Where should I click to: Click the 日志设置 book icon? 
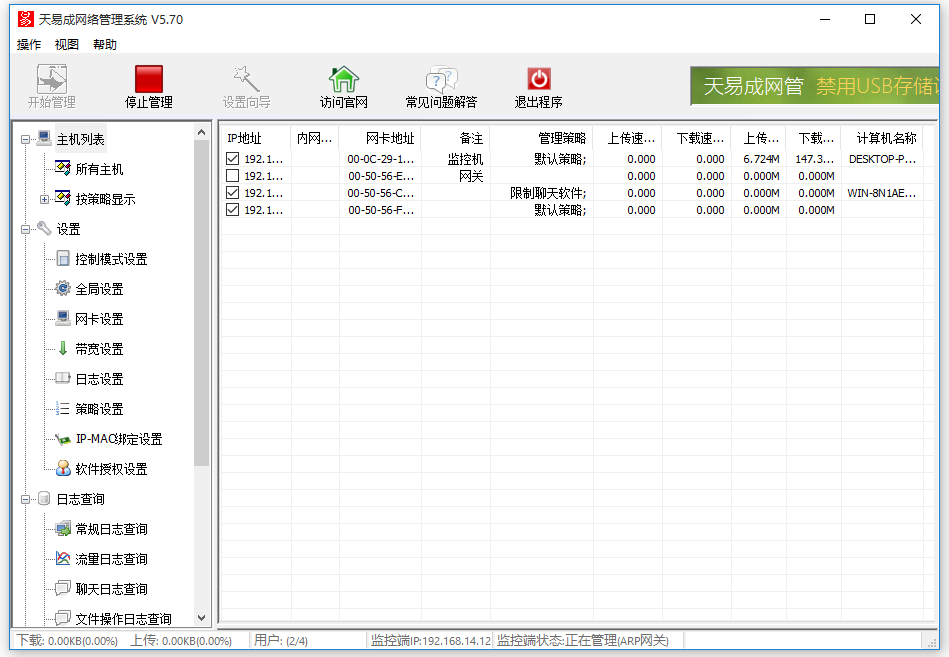click(63, 378)
